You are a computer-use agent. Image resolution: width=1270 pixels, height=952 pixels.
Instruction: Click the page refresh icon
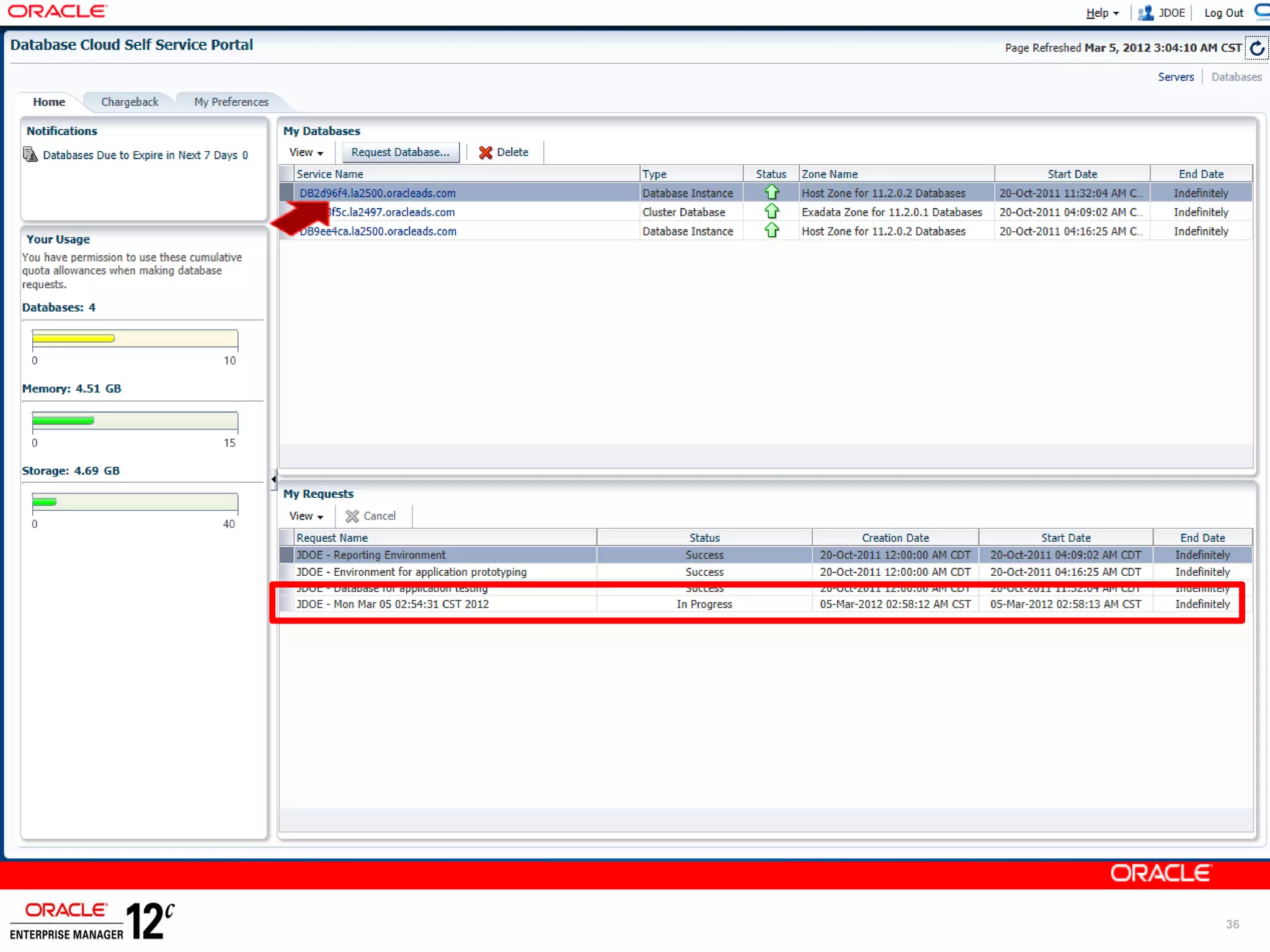point(1256,48)
